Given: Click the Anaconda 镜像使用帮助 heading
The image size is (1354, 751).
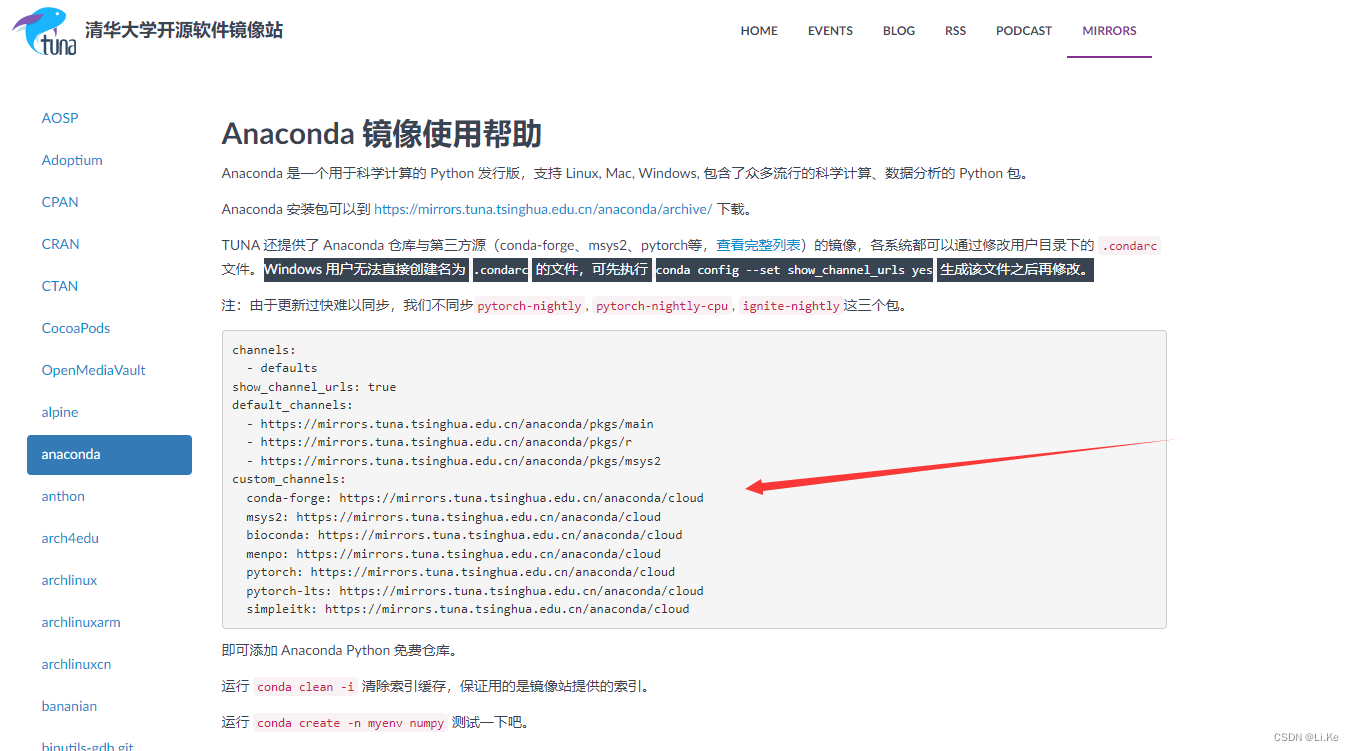Looking at the screenshot, I should 381,134.
